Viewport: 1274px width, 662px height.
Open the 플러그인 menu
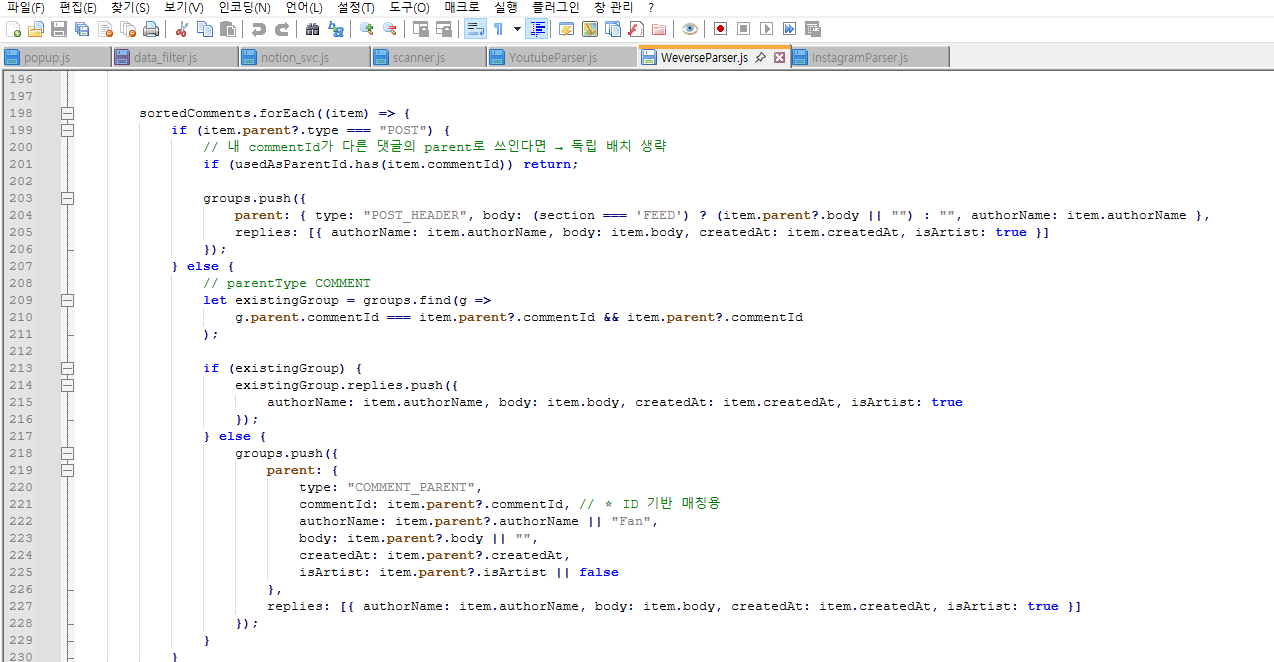click(555, 7)
